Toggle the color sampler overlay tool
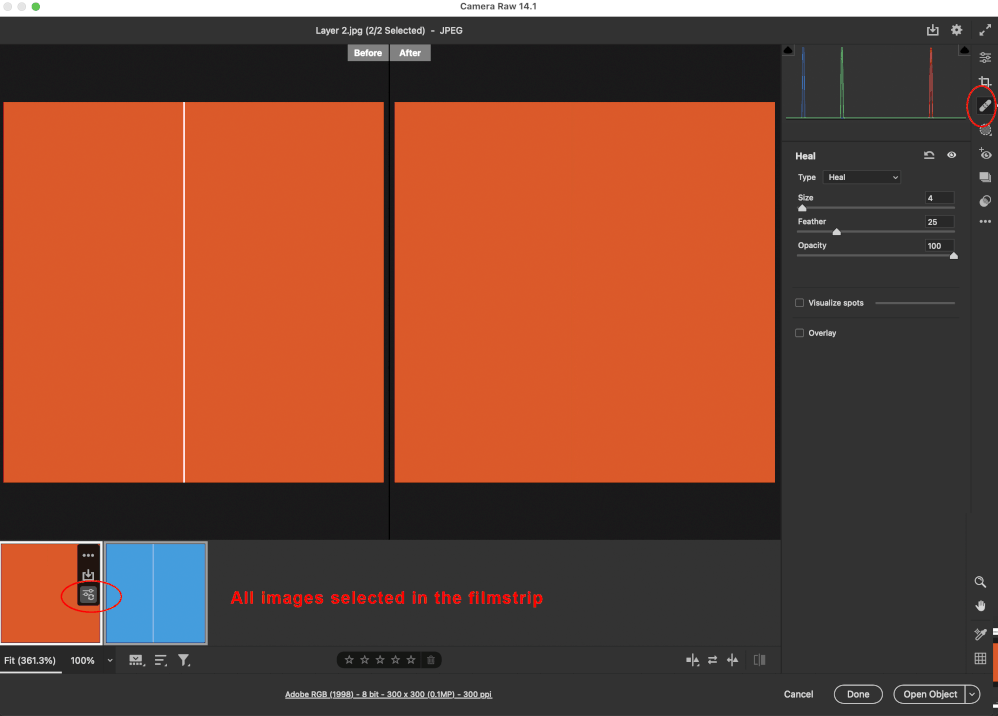The width and height of the screenshot is (998, 716). pyautogui.click(x=980, y=634)
